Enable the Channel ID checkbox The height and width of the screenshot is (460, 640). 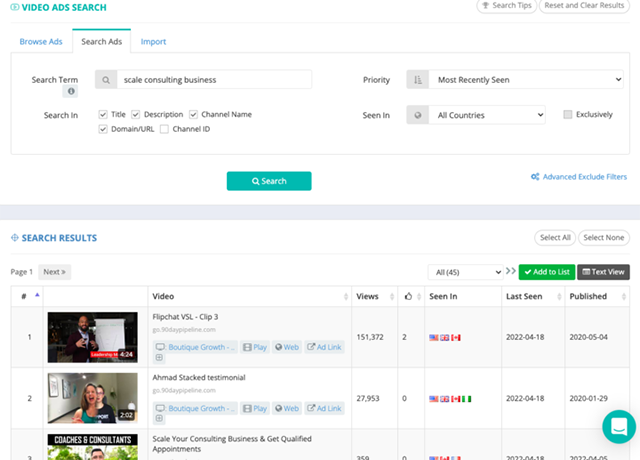pyautogui.click(x=164, y=129)
